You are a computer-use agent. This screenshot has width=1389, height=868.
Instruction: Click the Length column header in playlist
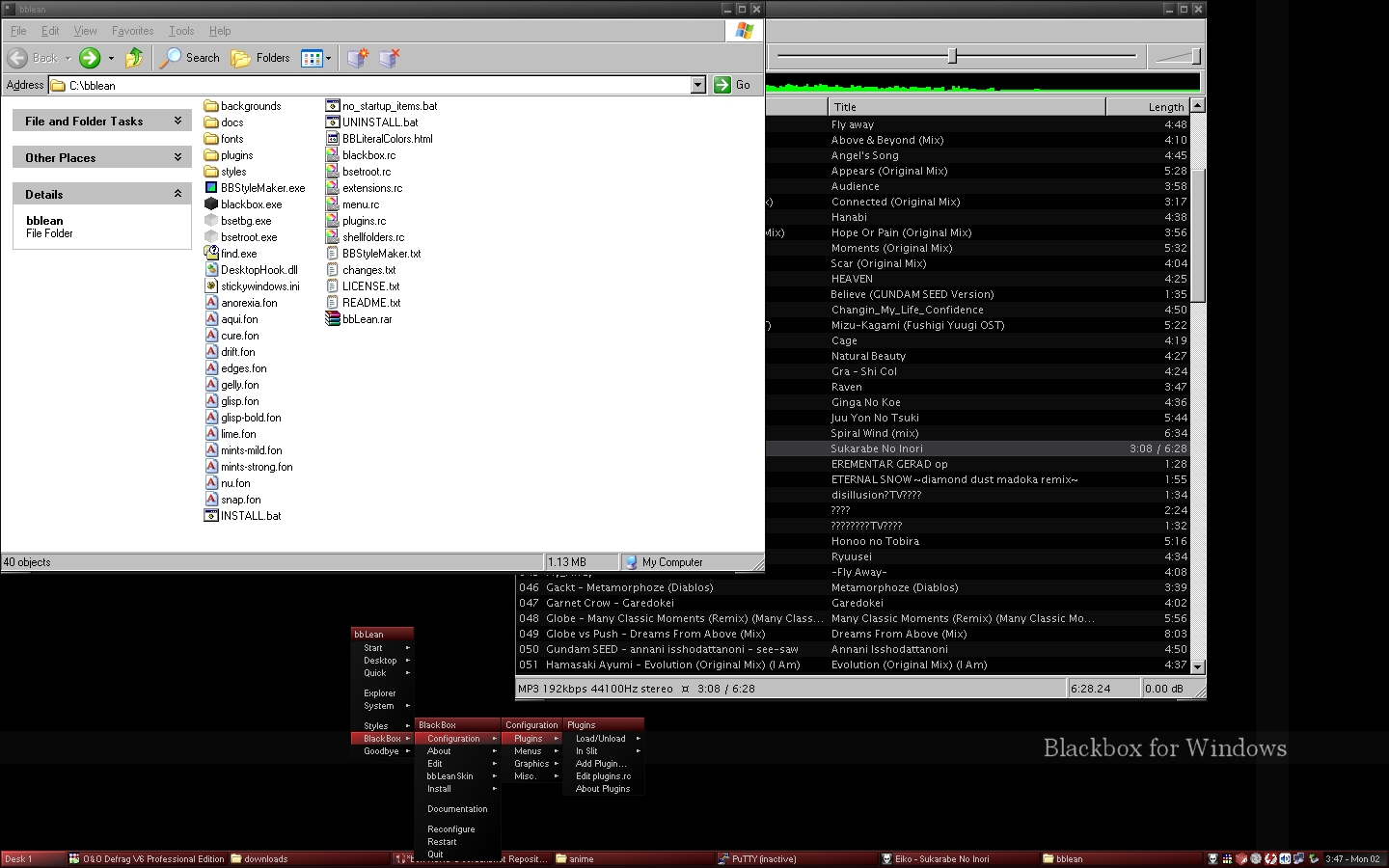point(1148,107)
